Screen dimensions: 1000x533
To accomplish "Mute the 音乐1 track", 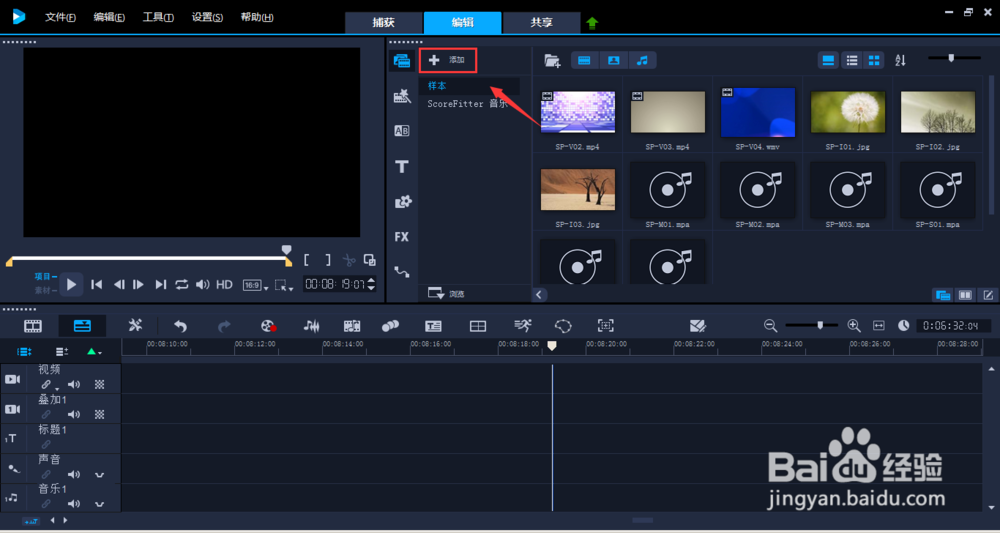I will click(74, 504).
